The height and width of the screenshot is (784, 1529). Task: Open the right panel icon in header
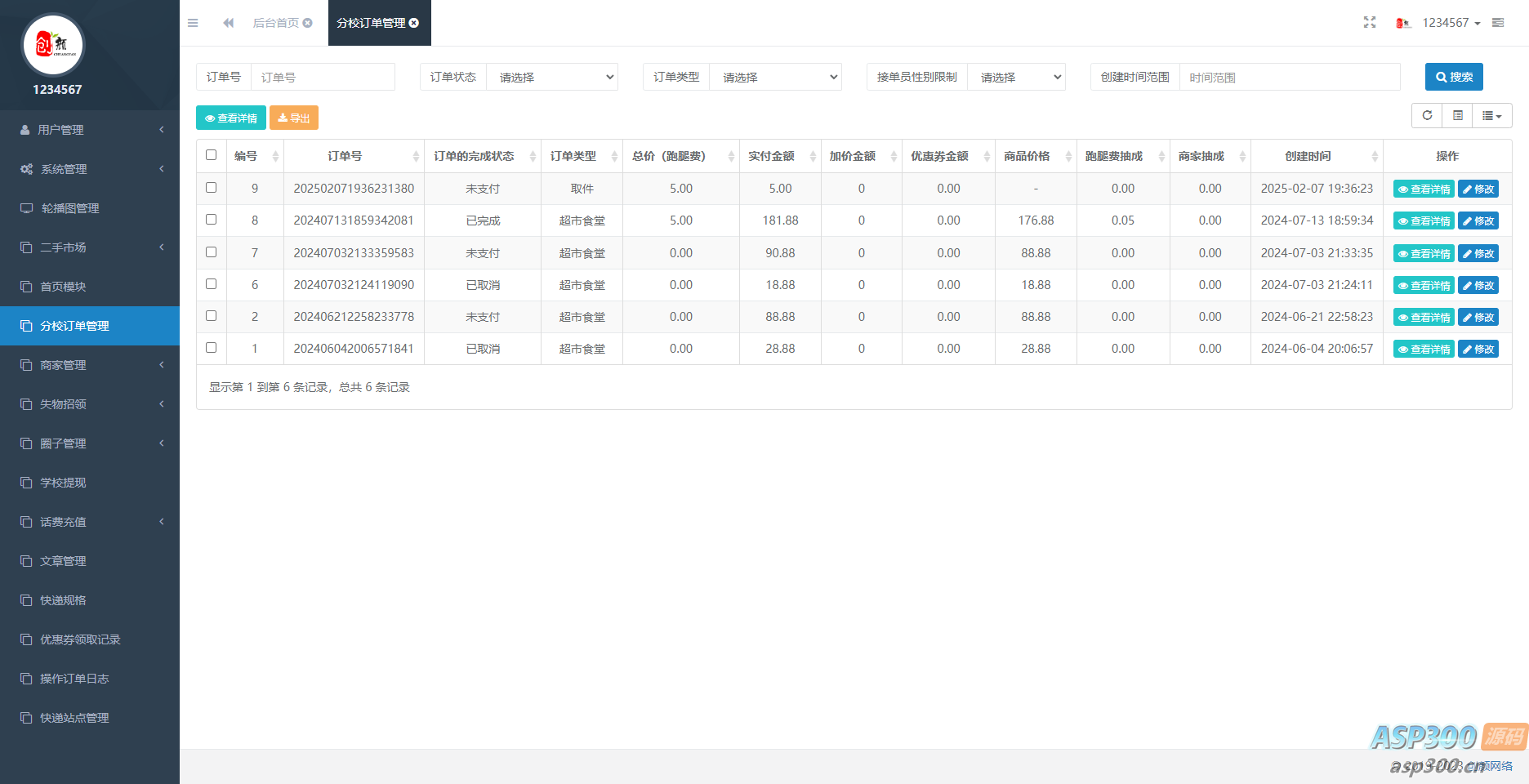coord(1498,23)
